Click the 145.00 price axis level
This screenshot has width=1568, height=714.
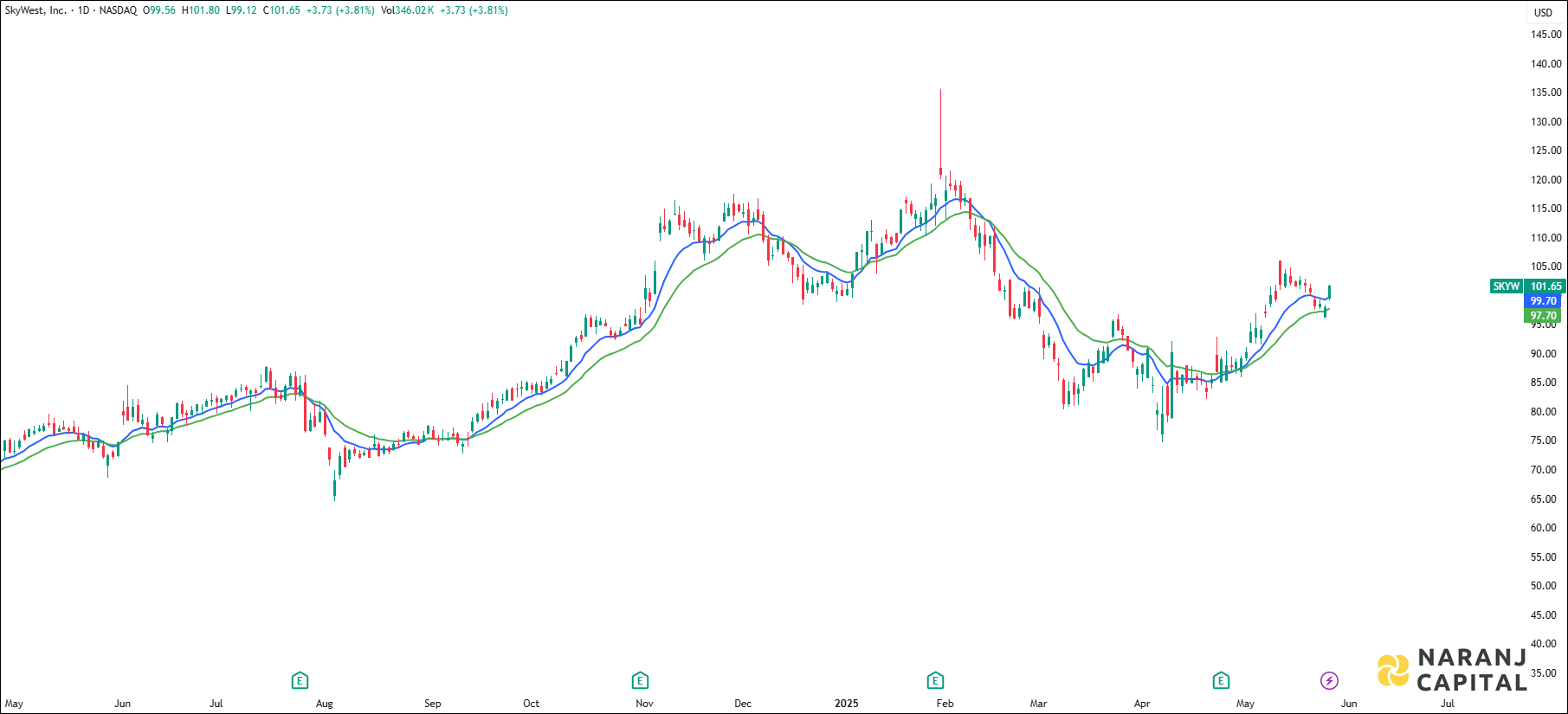[x=1546, y=35]
